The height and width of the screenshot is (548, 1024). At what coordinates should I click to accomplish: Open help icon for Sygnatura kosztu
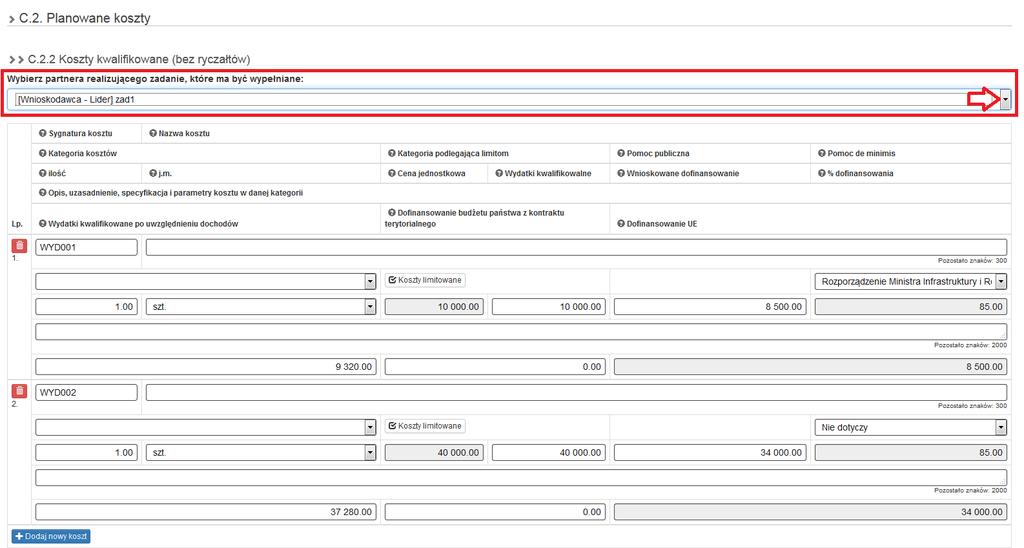click(42, 133)
